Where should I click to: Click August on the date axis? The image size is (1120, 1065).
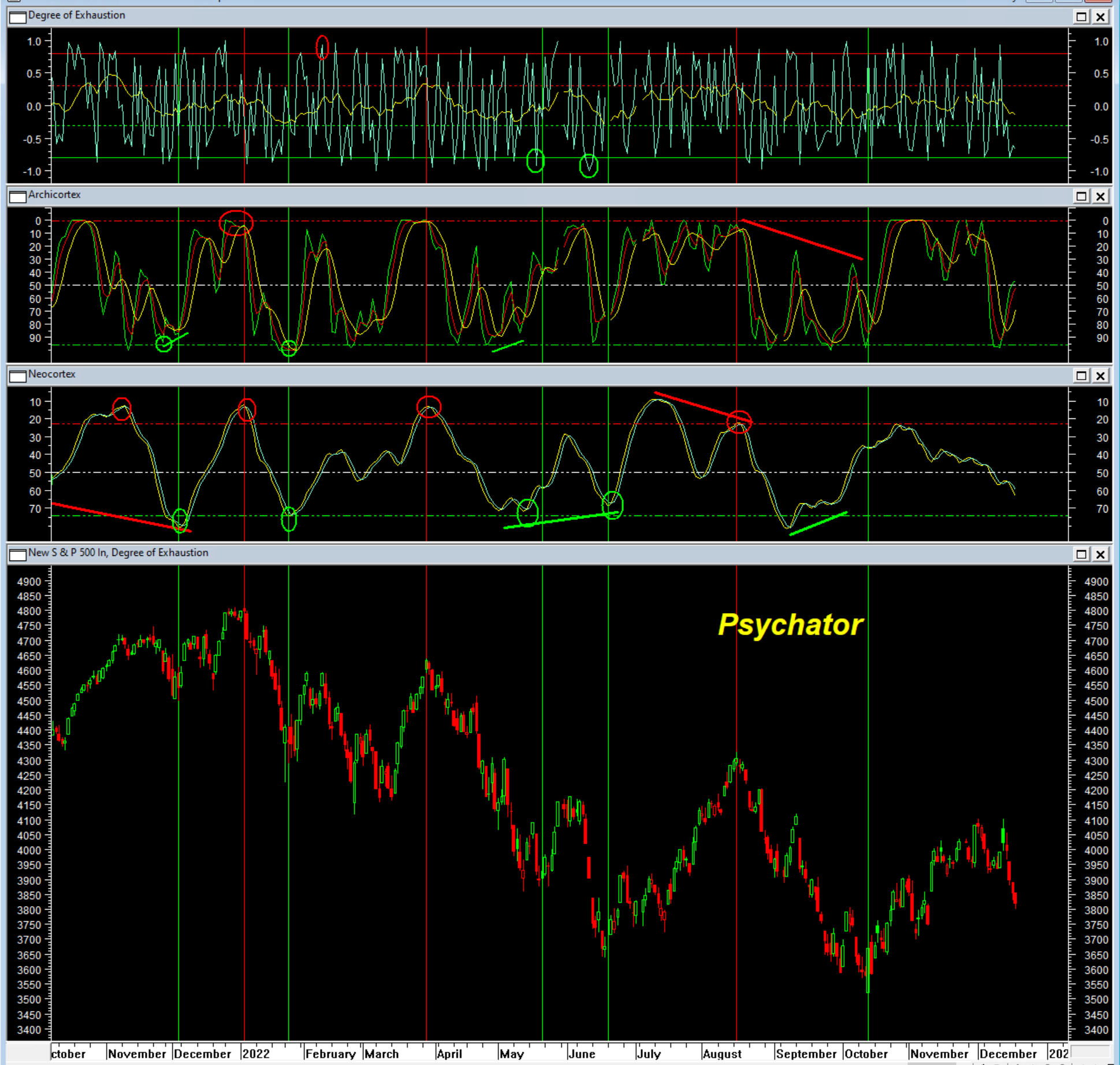click(x=721, y=1053)
